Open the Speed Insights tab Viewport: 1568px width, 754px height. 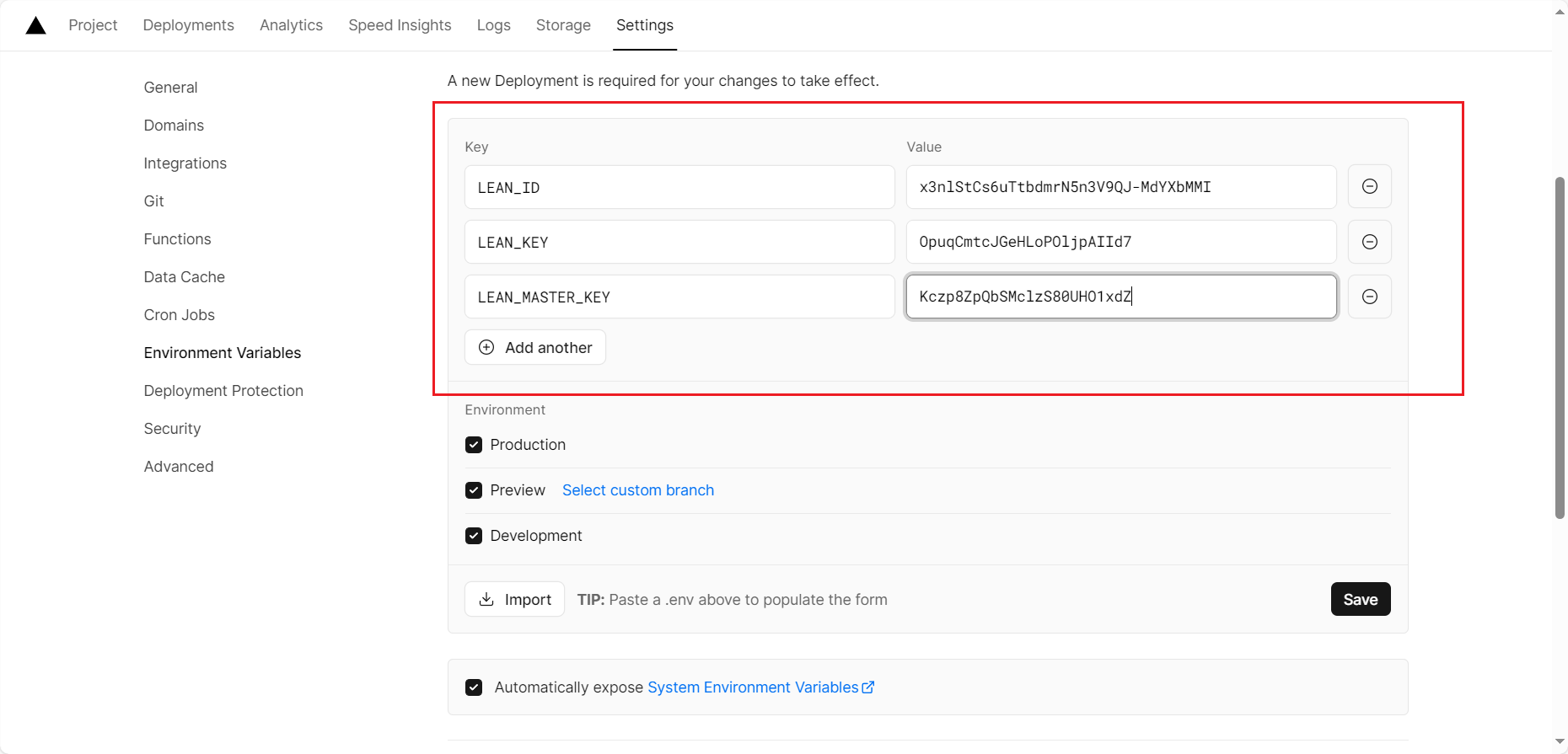(x=400, y=25)
